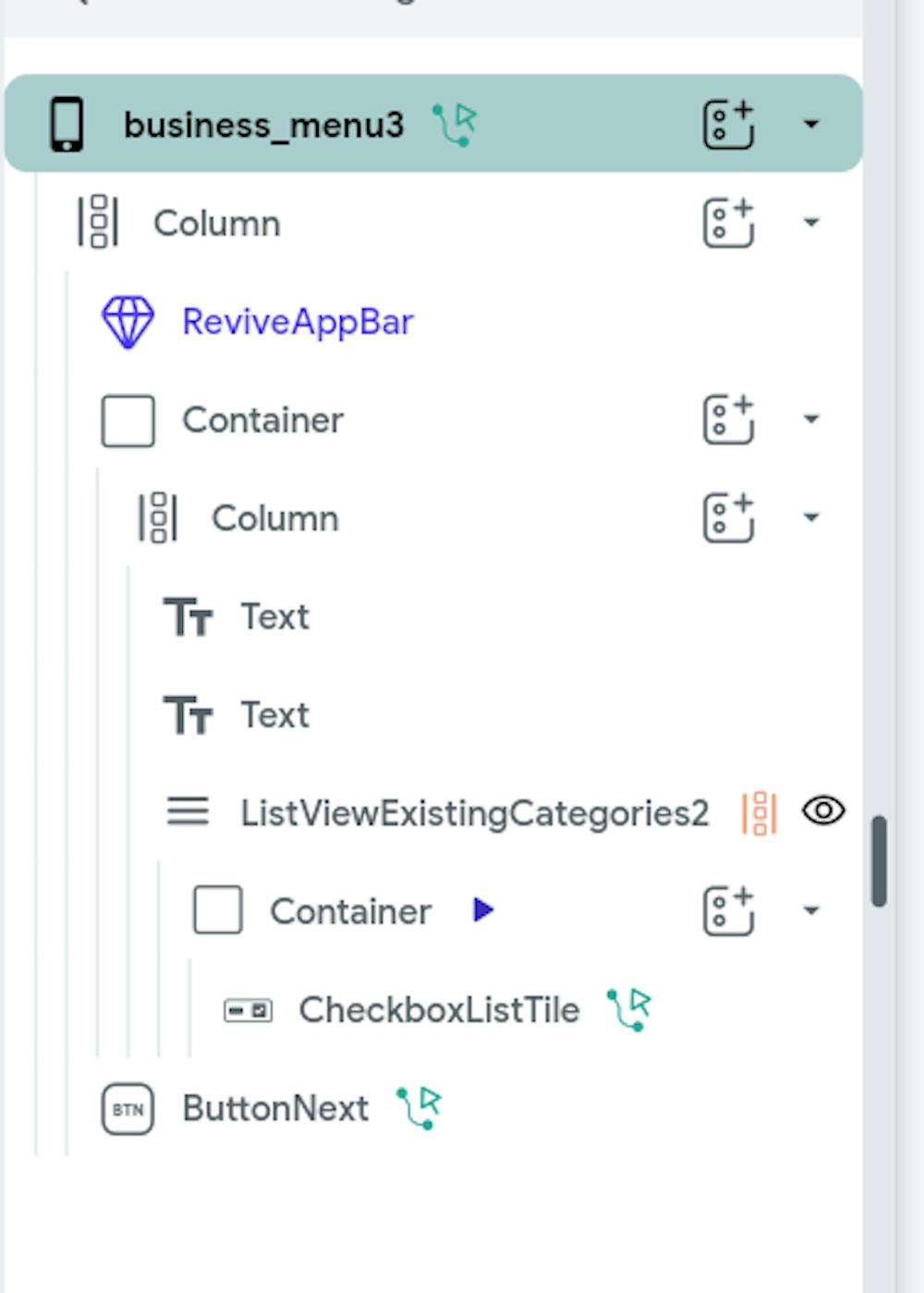Collapse the business_menu3 page tree arrow

point(811,124)
